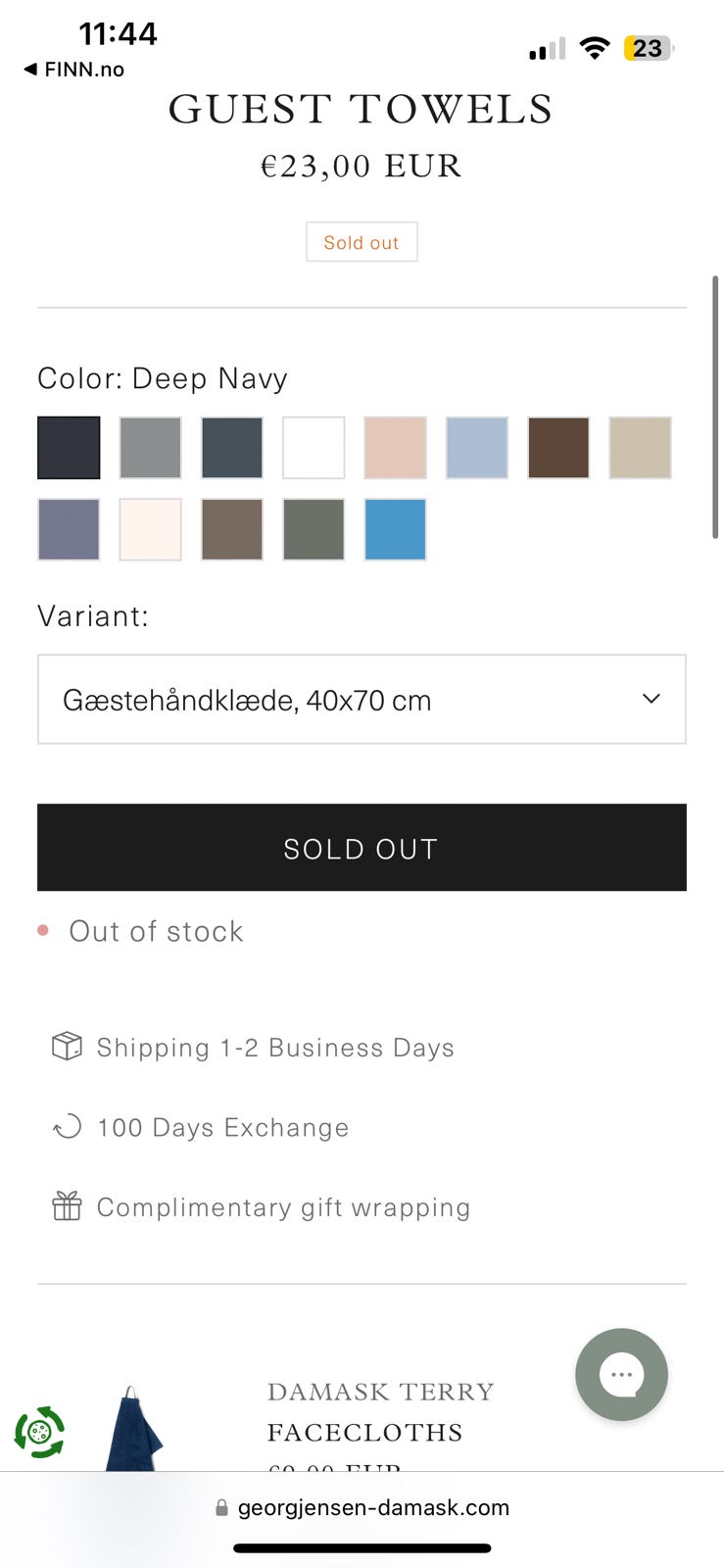Viewport: 724px width, 1568px height.
Task: Open the chat support bubble
Action: pyautogui.click(x=621, y=1374)
